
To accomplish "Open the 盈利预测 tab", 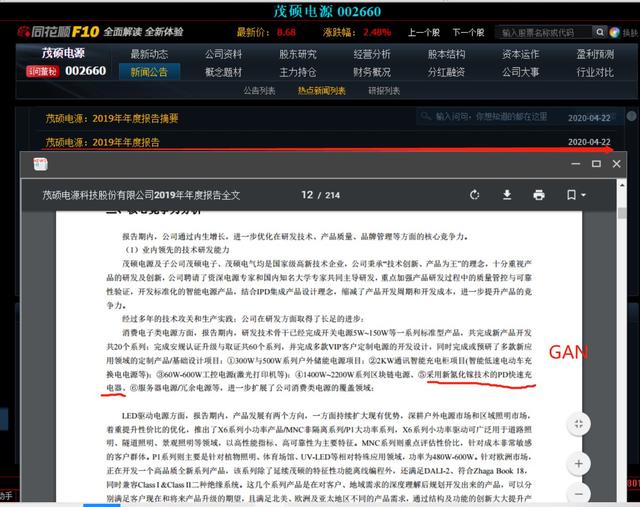I will [595, 54].
